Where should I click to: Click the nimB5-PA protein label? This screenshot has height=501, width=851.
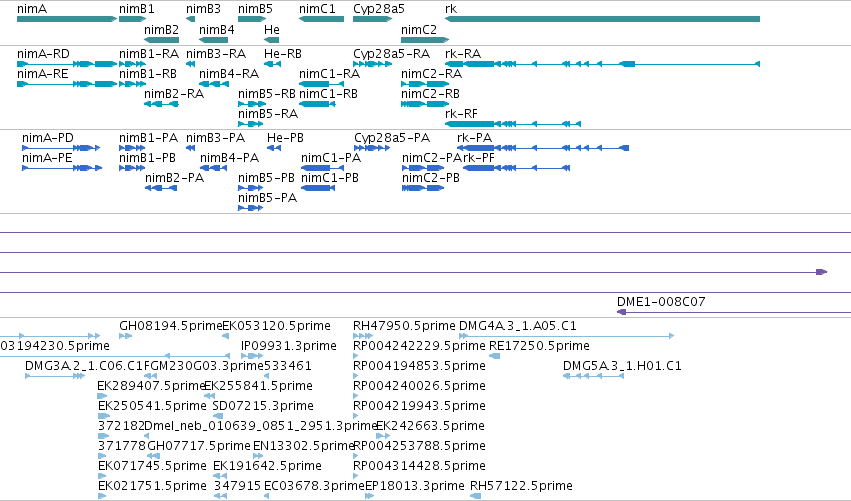click(x=268, y=198)
